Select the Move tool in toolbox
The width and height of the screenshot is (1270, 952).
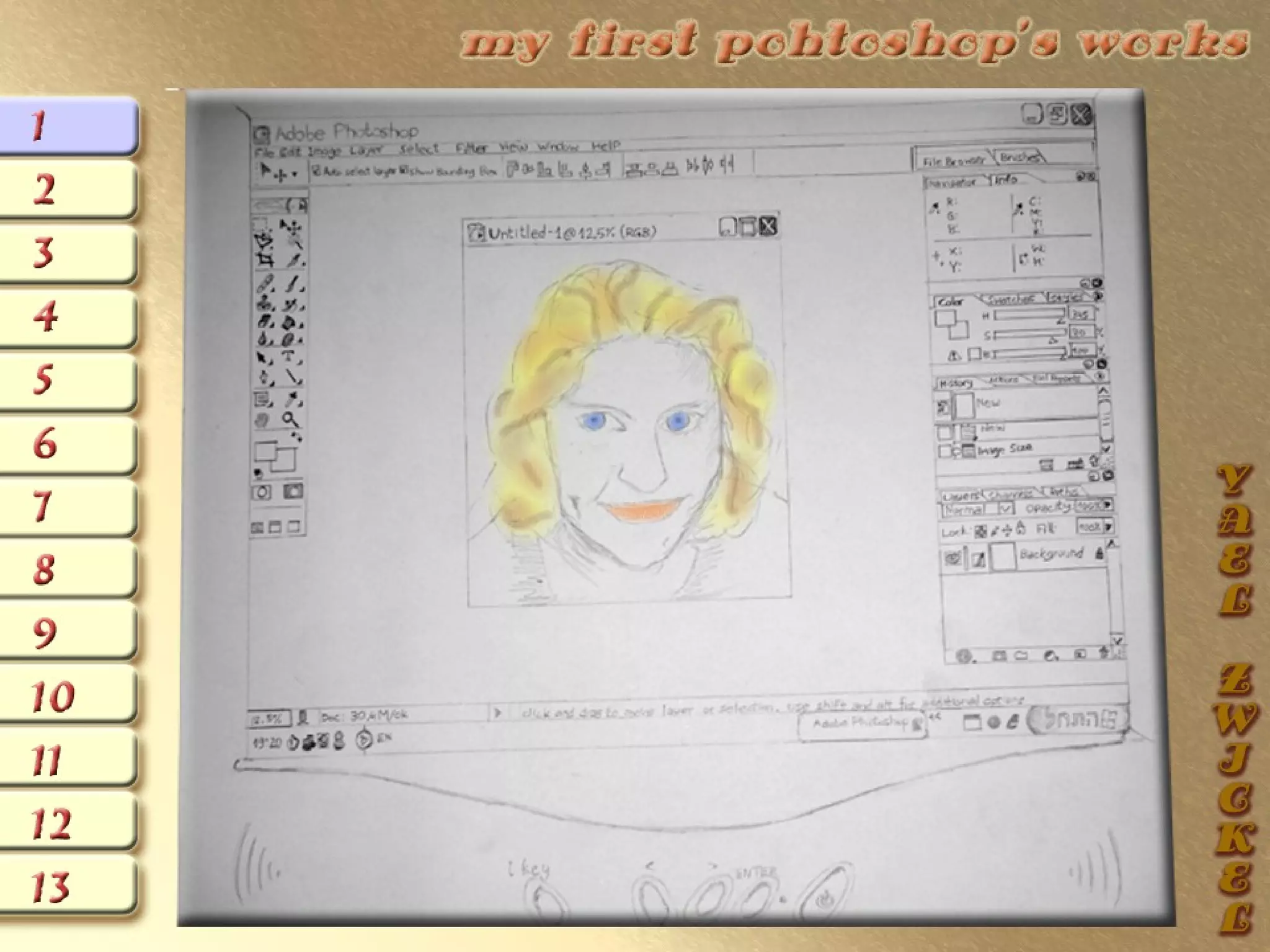289,227
